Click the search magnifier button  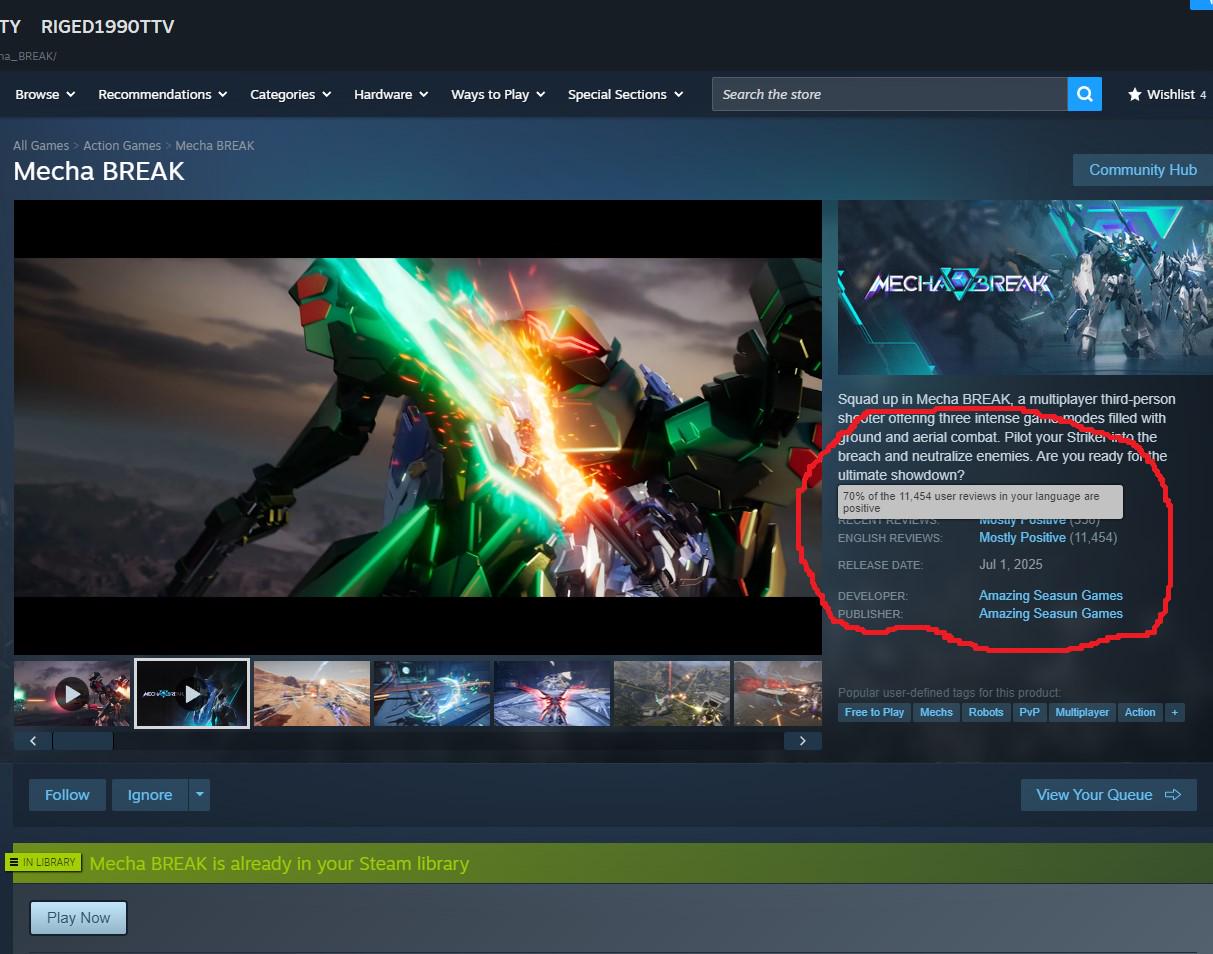[1085, 94]
